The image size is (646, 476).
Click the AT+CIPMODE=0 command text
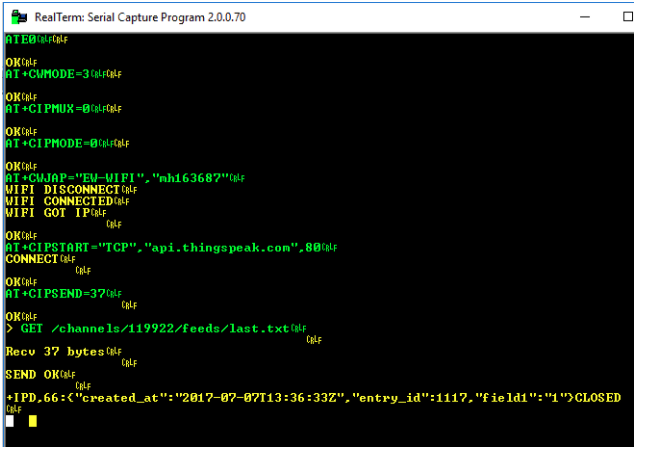[51, 143]
